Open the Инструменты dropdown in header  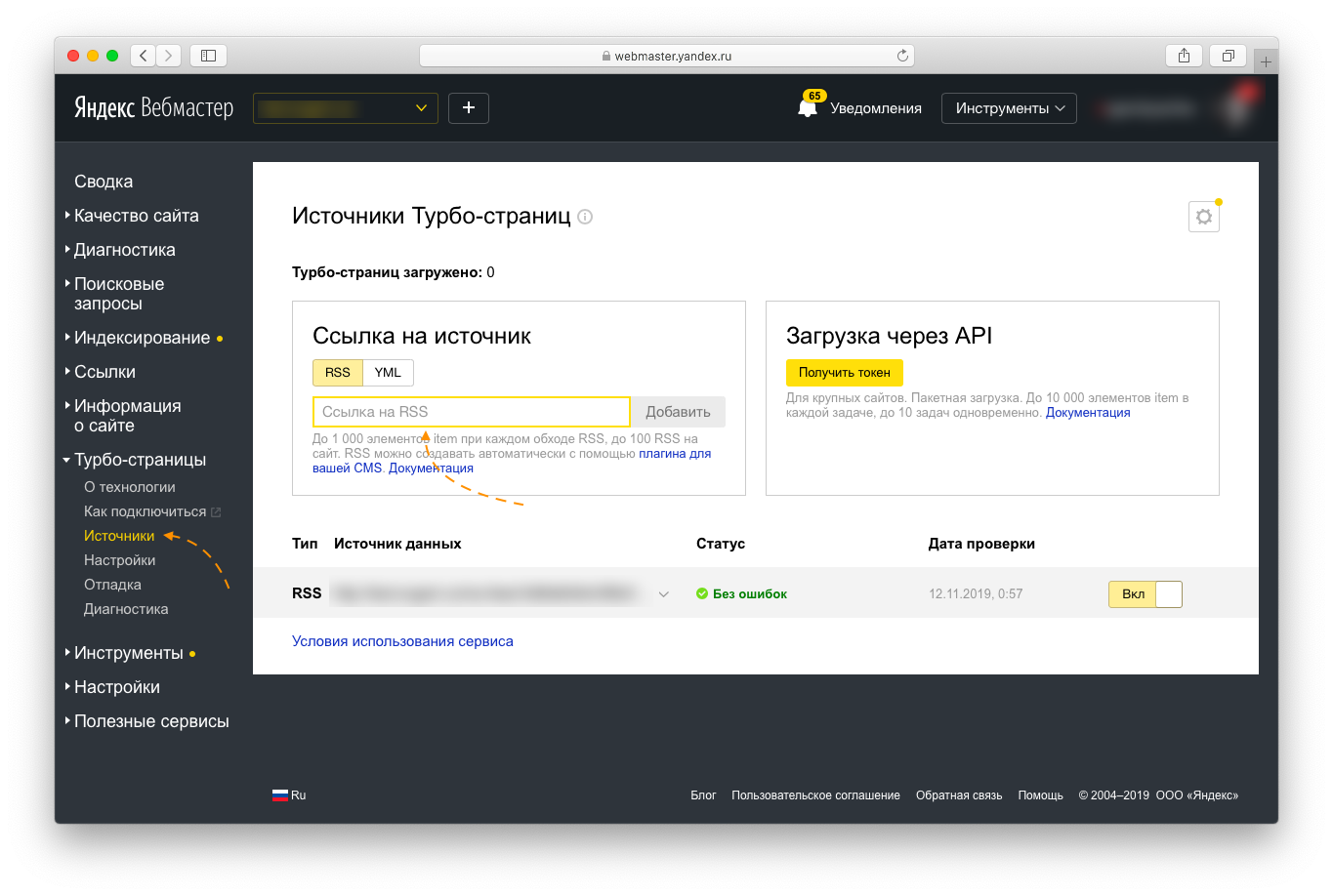[x=1008, y=108]
